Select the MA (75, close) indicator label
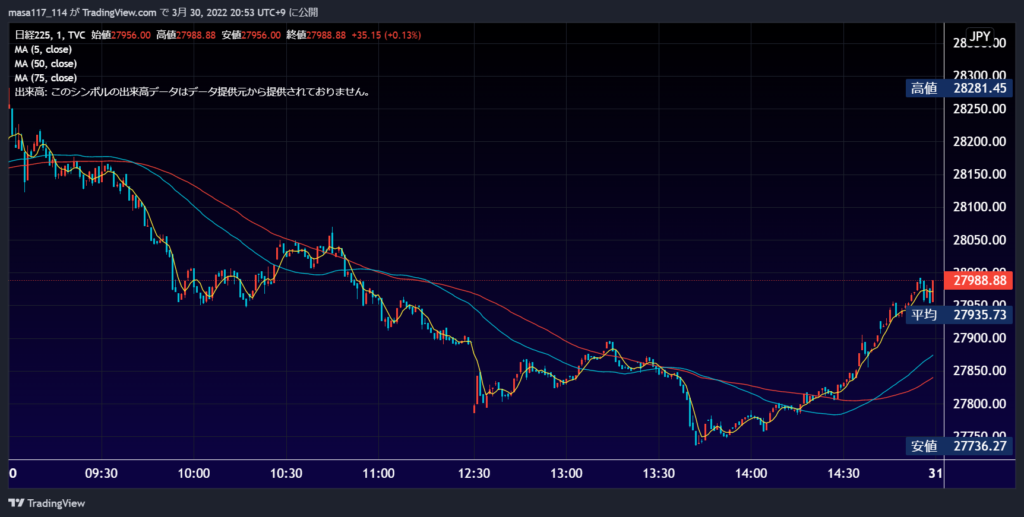This screenshot has height=517, width=1024. pyautogui.click(x=46, y=78)
